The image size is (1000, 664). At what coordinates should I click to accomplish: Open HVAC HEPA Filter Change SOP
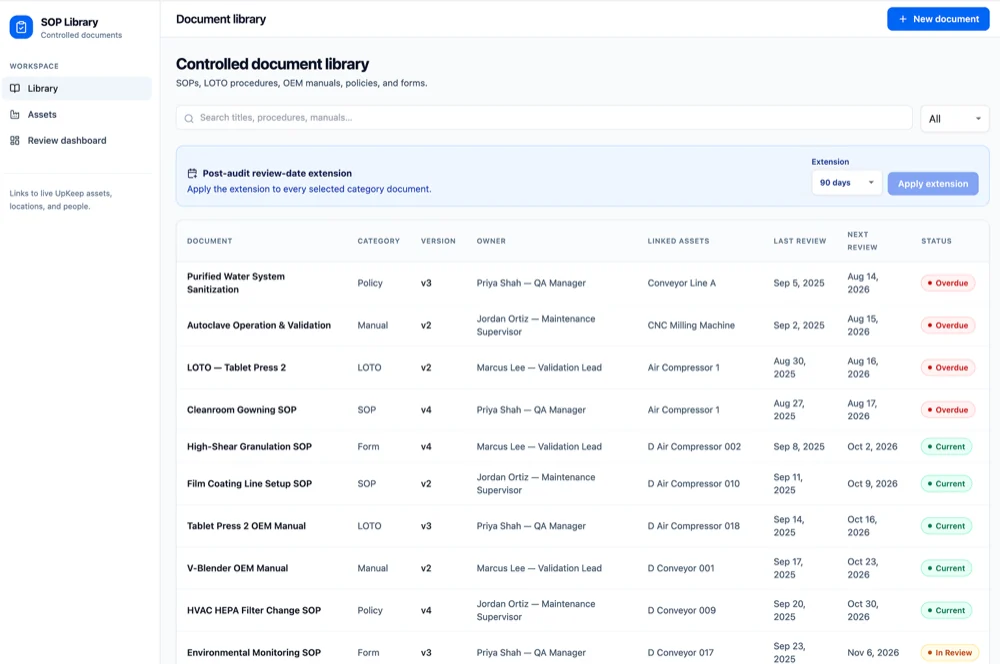click(253, 610)
